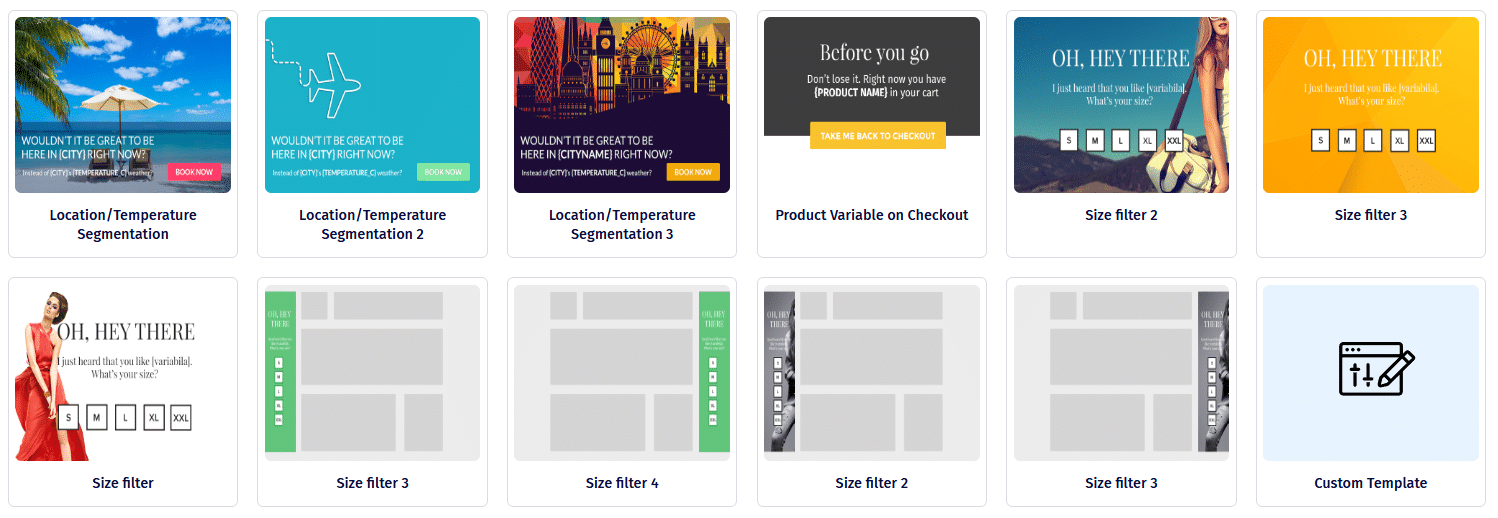
Task: Choose the green left sidebar Size filter 3
Action: click(372, 373)
